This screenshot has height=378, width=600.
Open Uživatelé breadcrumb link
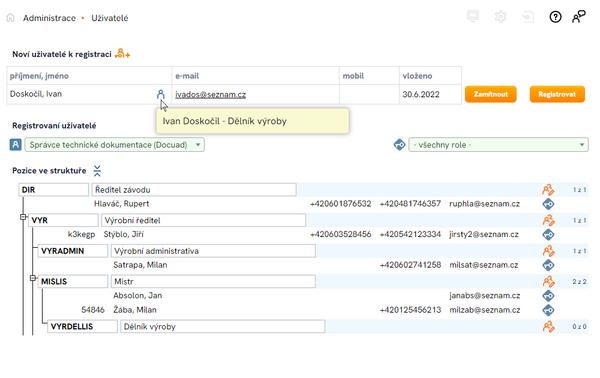pos(109,18)
